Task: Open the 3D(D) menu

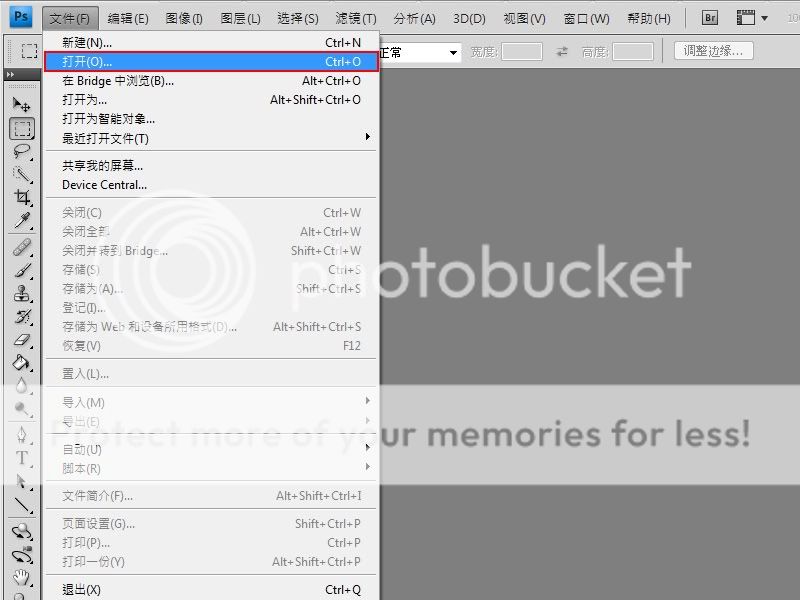Action: 469,19
